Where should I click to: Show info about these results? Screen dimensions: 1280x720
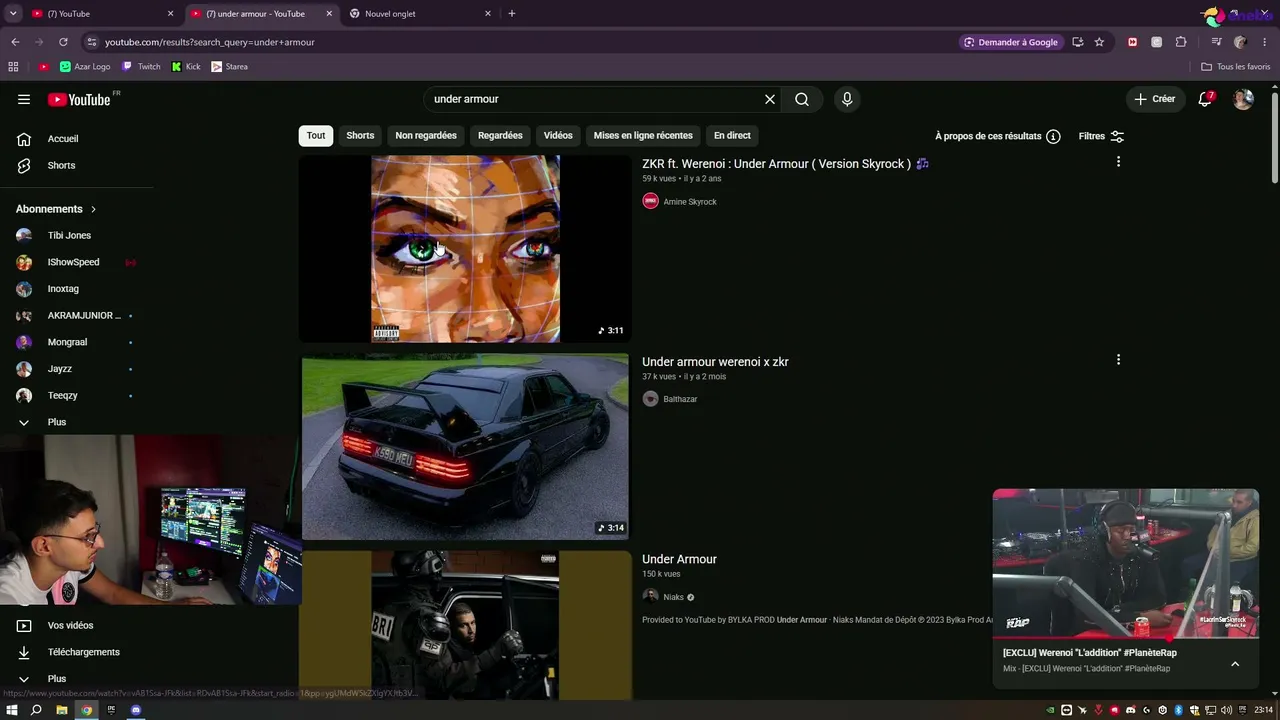click(x=1053, y=136)
